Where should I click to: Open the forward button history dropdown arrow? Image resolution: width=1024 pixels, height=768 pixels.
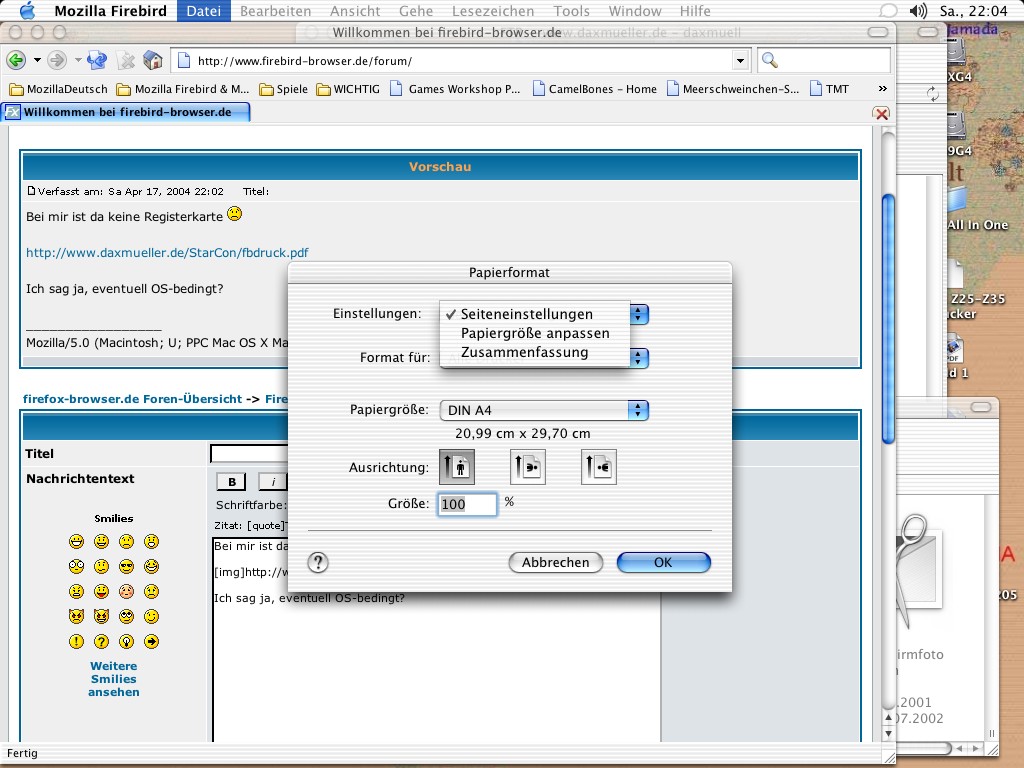coord(78,61)
